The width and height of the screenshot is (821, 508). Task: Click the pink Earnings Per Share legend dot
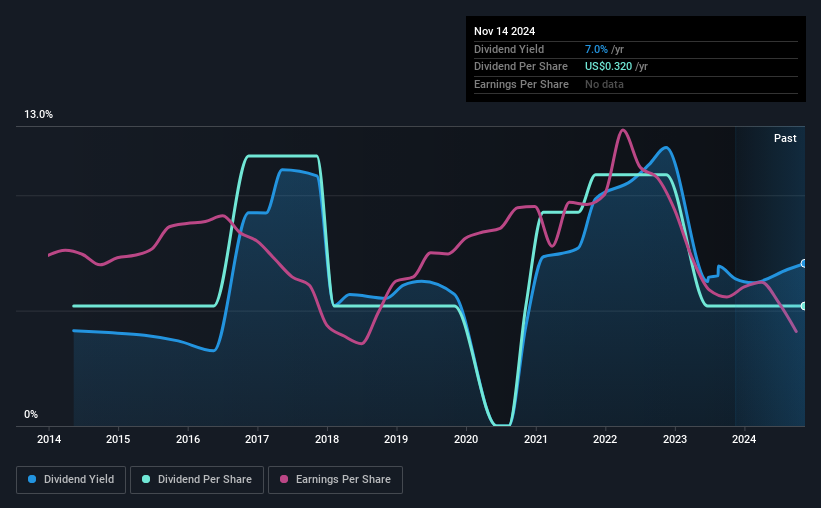tap(284, 479)
